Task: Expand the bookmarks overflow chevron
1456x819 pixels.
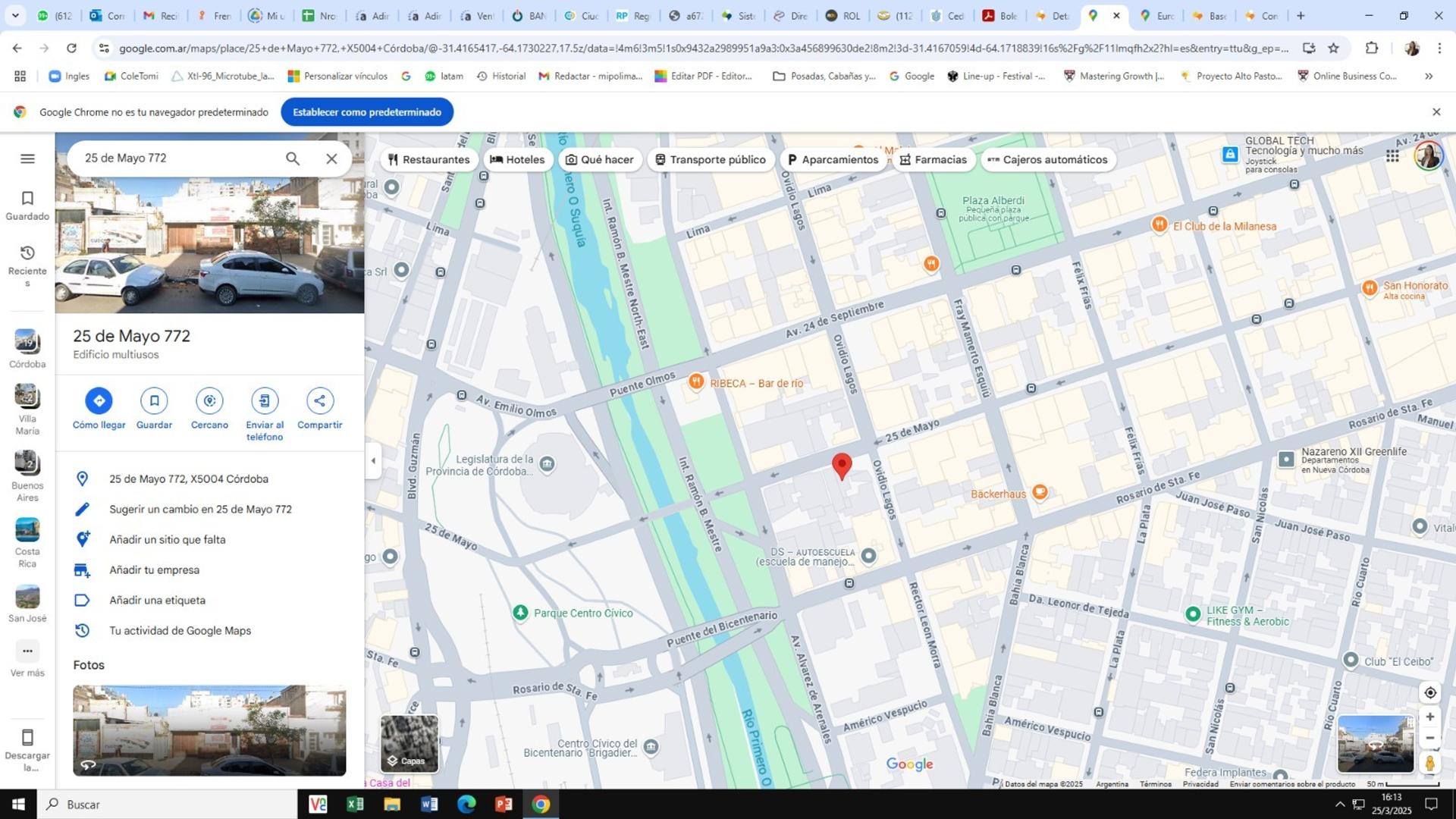Action: click(1429, 76)
